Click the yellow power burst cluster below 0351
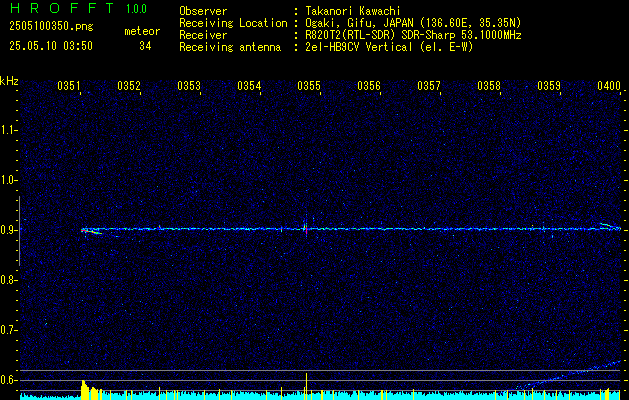This screenshot has width=629, height=400. pos(90,390)
